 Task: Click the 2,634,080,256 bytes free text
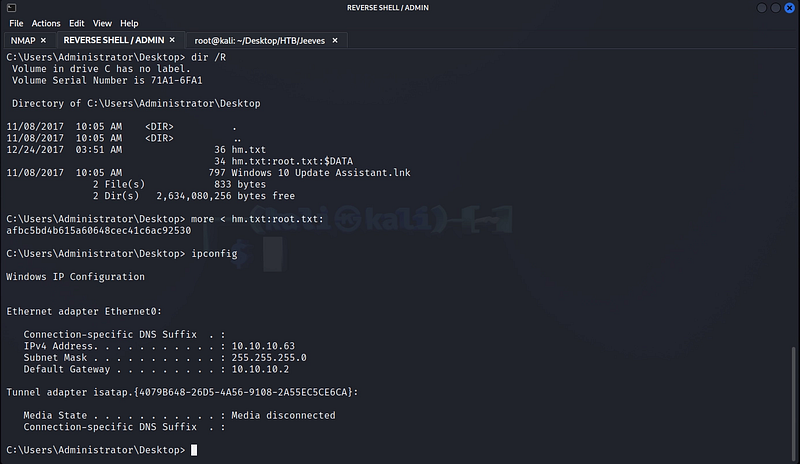tap(226, 196)
